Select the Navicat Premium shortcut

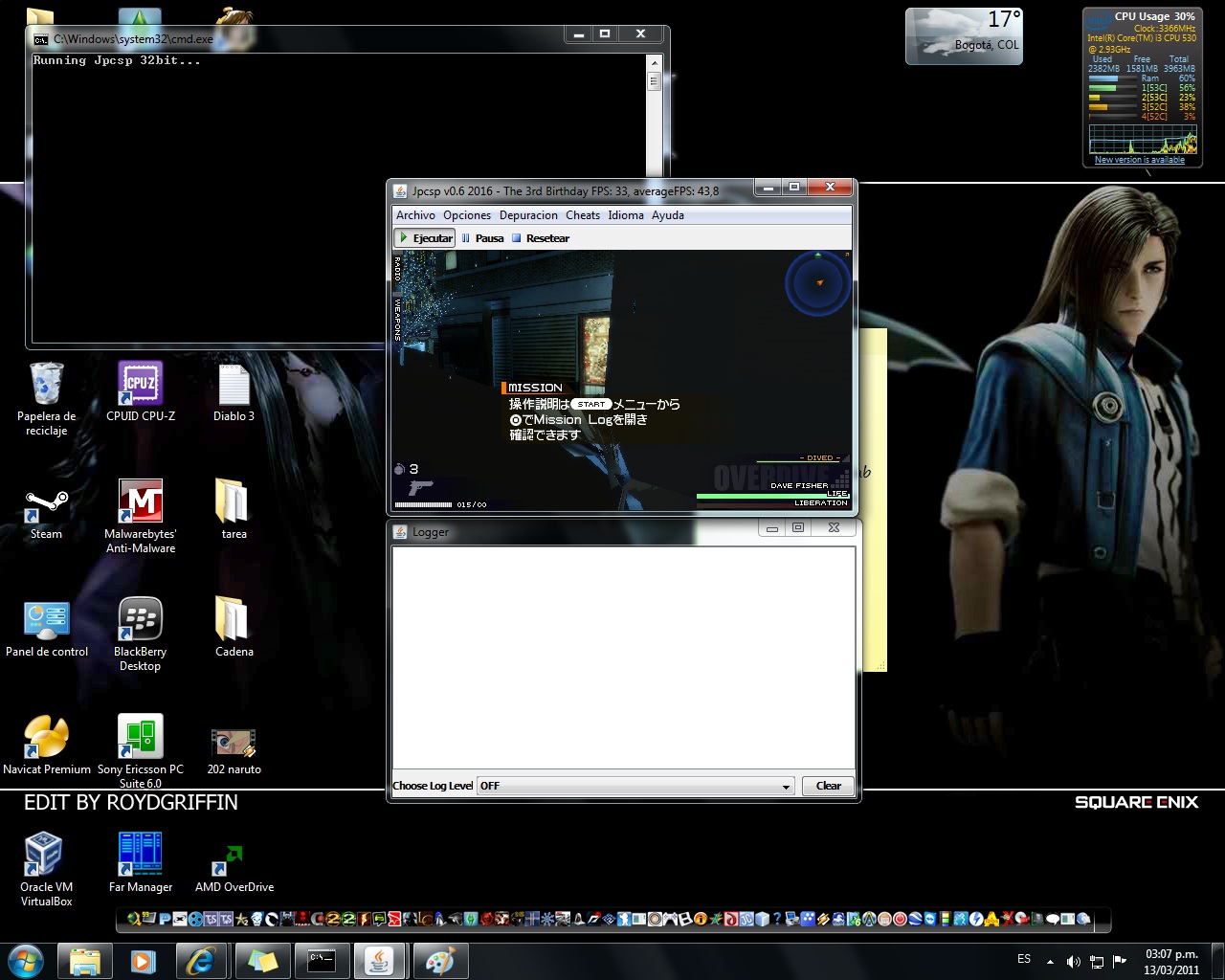point(46,746)
